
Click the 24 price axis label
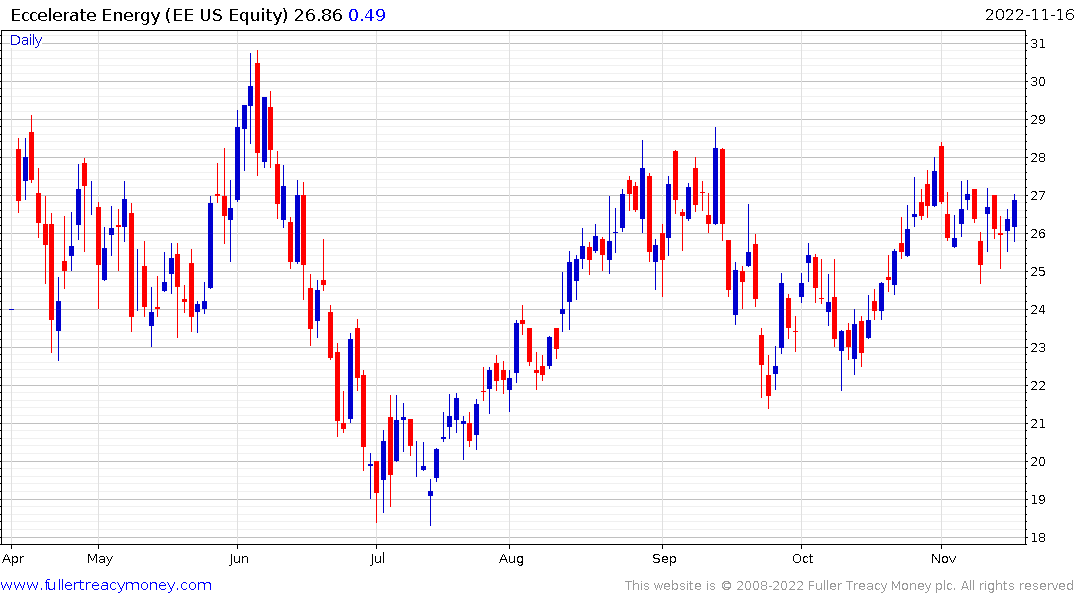1038,310
